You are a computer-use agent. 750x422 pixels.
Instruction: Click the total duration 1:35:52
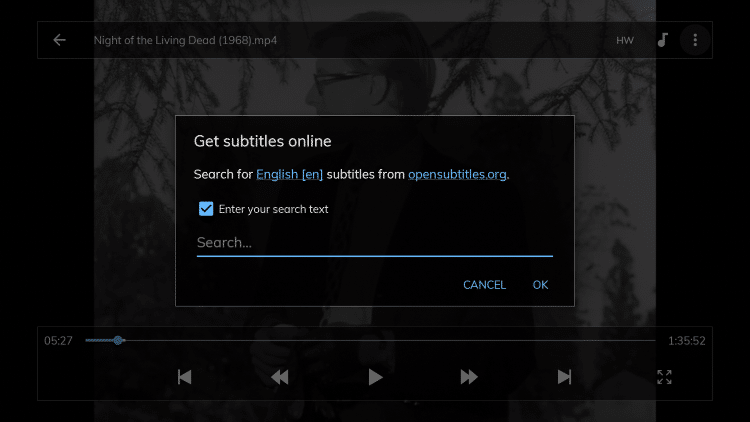pos(686,341)
